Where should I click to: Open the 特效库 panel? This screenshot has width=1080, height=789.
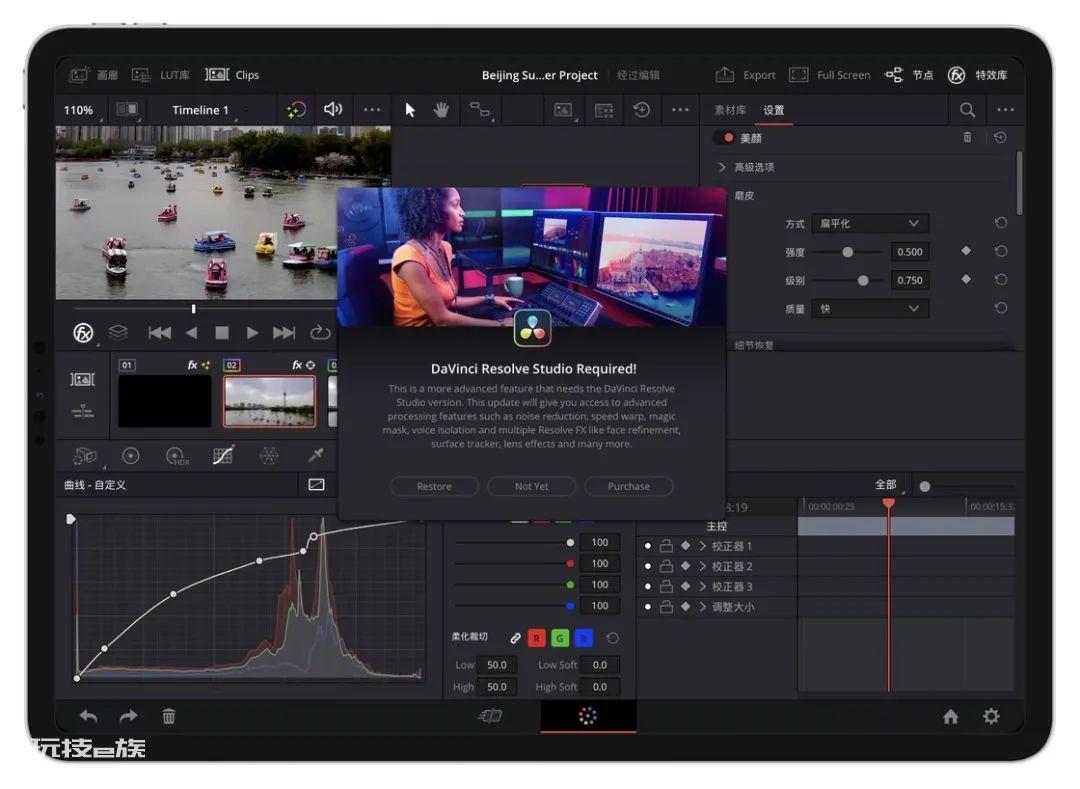[977, 75]
